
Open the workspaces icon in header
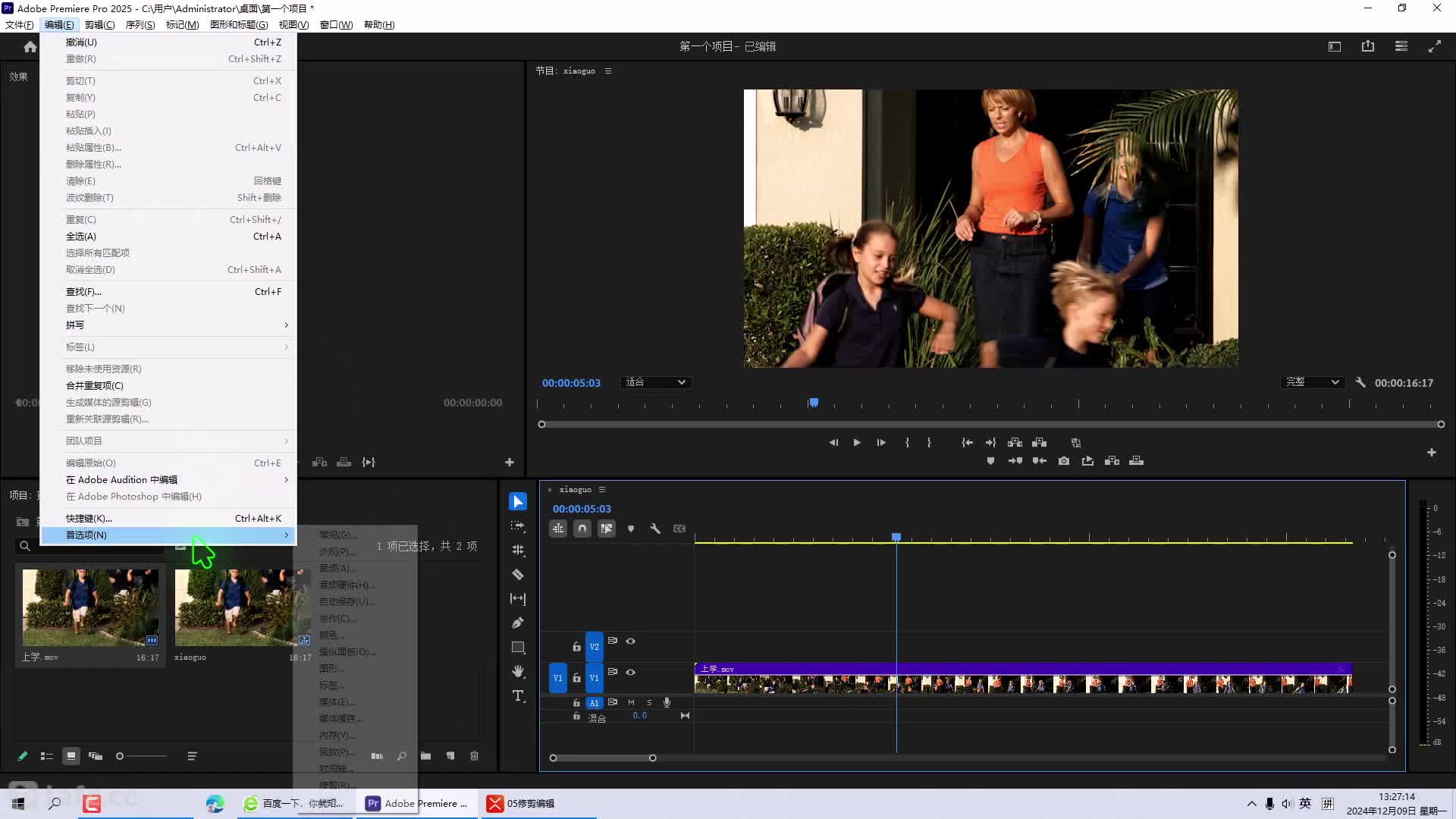tap(1335, 46)
